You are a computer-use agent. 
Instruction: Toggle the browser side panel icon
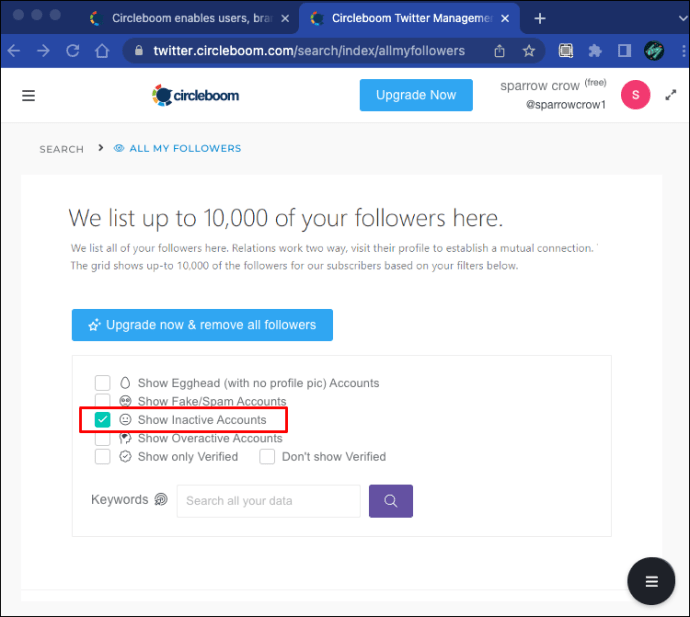624,51
